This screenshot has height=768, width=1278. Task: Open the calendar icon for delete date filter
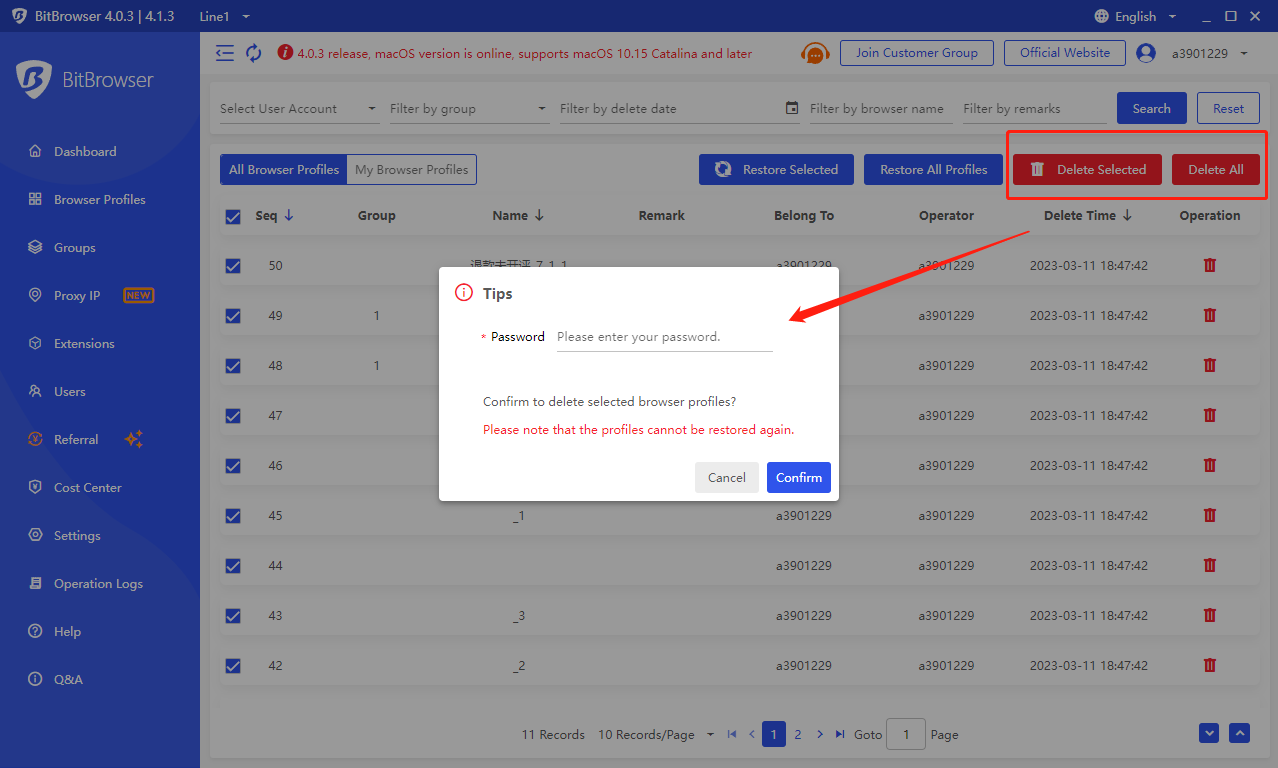[792, 108]
